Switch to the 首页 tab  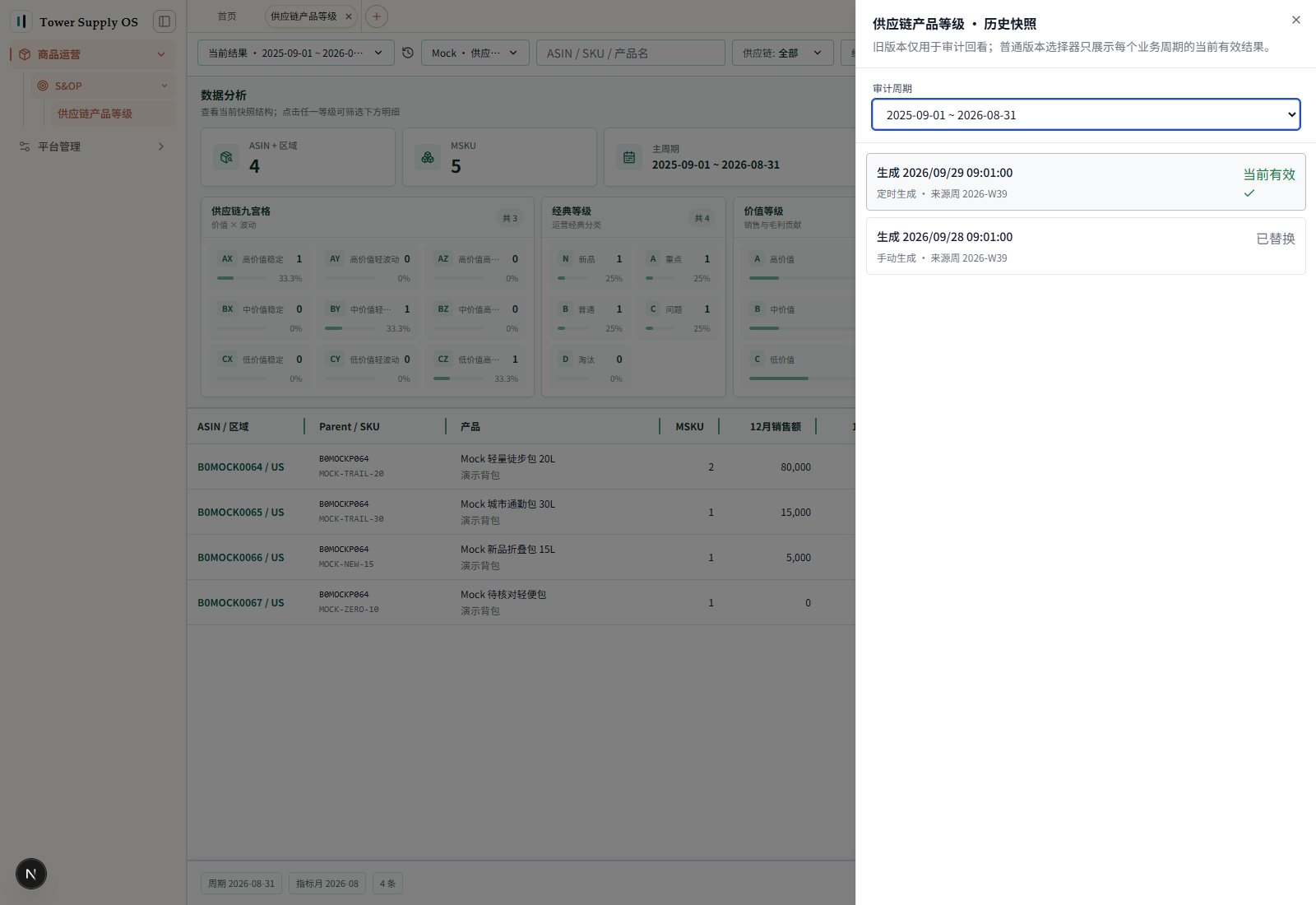click(227, 16)
